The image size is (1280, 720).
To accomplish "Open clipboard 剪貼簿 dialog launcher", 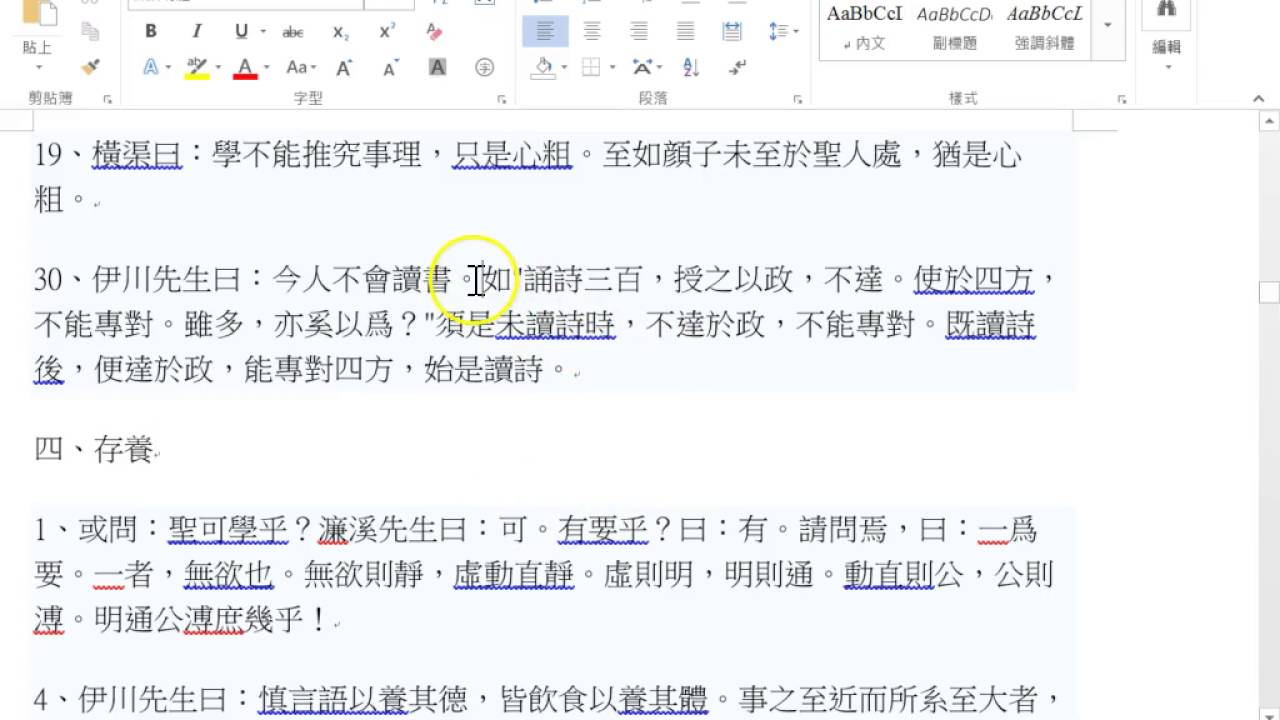I will (107, 99).
